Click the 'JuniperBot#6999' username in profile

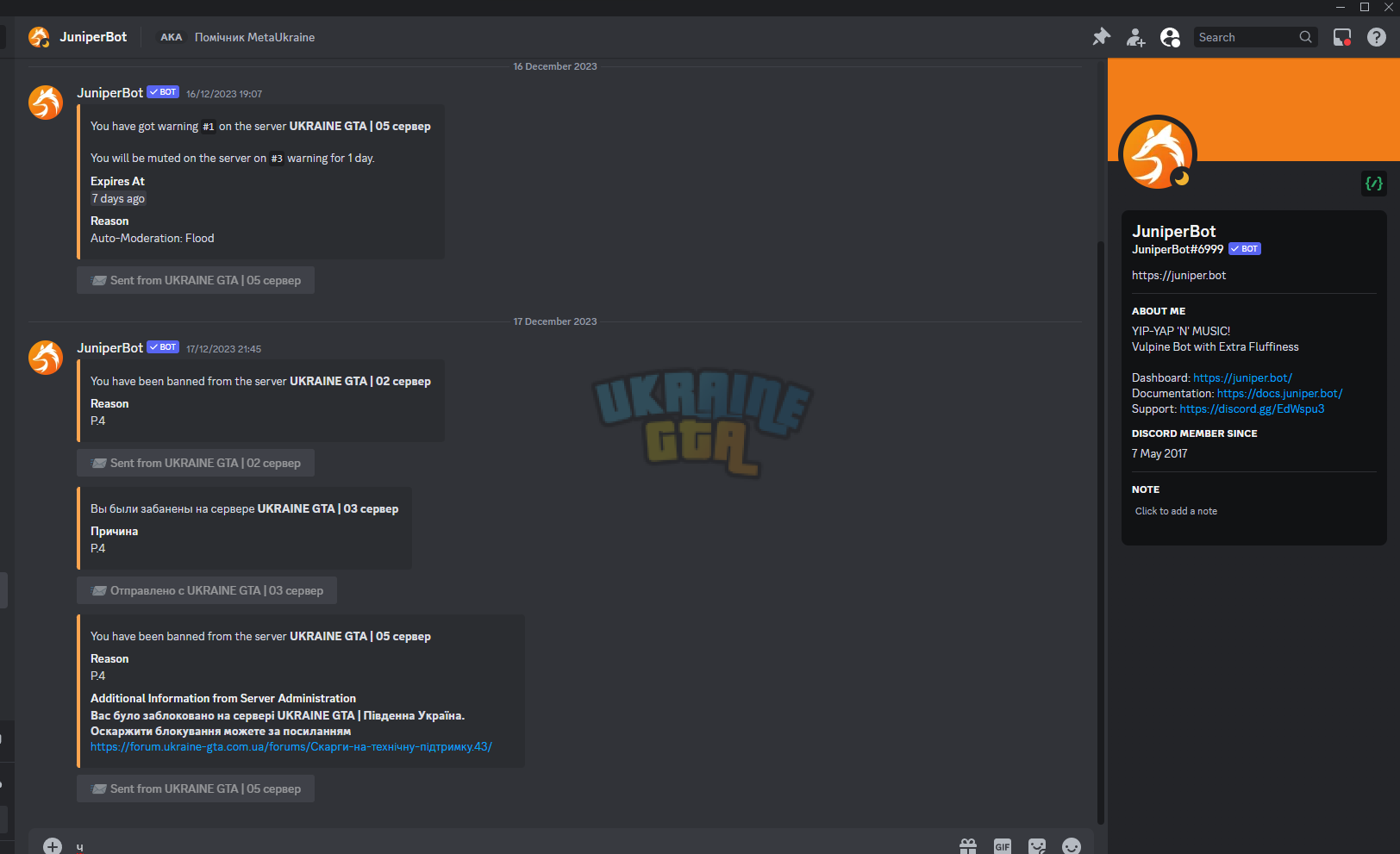[1178, 249]
